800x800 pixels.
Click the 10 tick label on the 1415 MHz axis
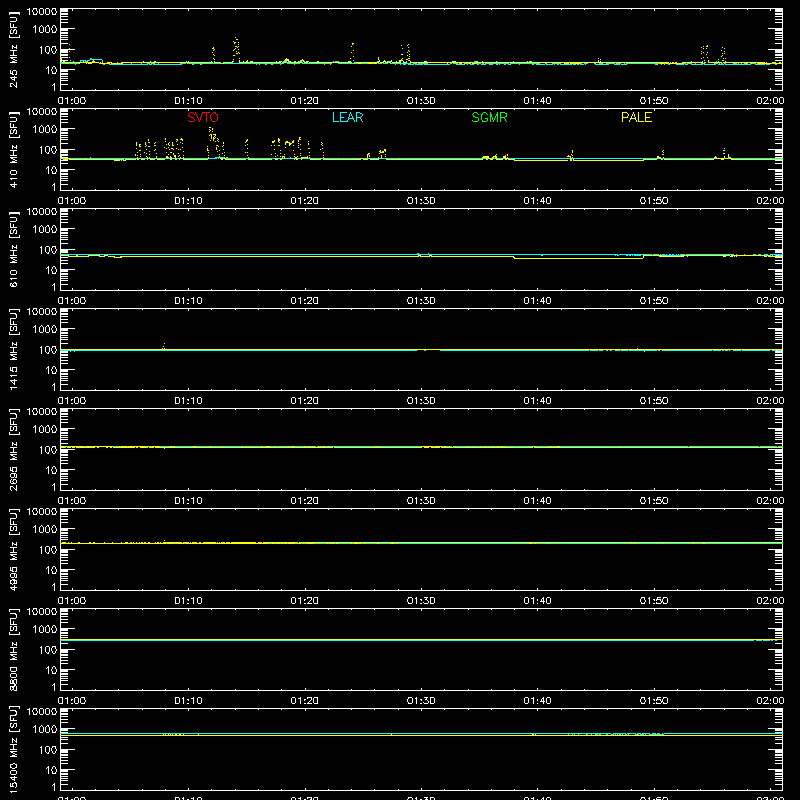coord(51,370)
